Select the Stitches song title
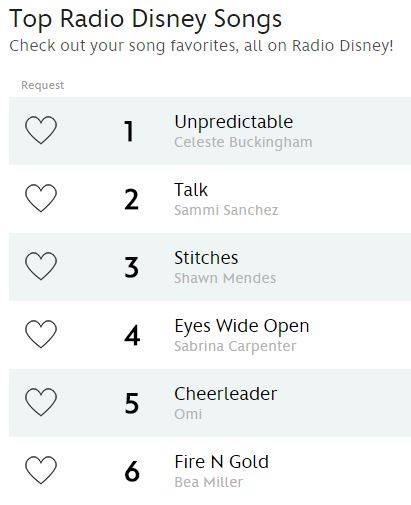The image size is (411, 505). [206, 258]
